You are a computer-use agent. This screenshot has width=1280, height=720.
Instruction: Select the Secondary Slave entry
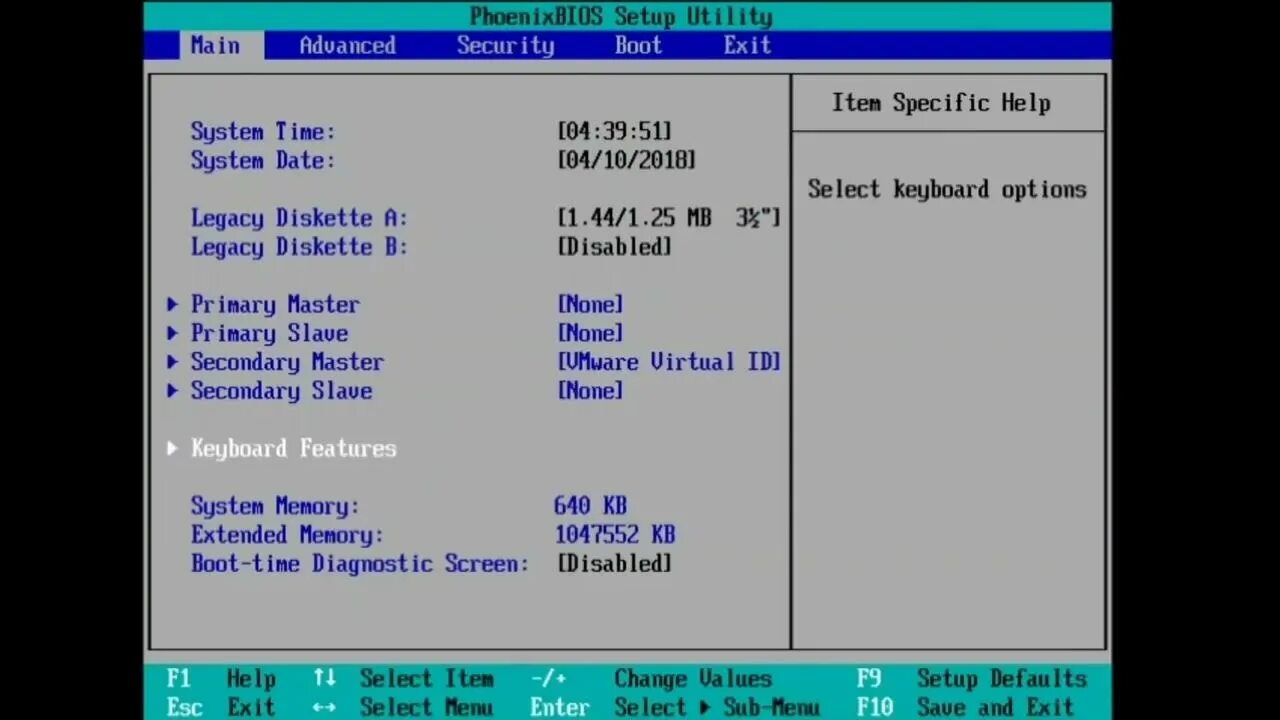pos(281,391)
